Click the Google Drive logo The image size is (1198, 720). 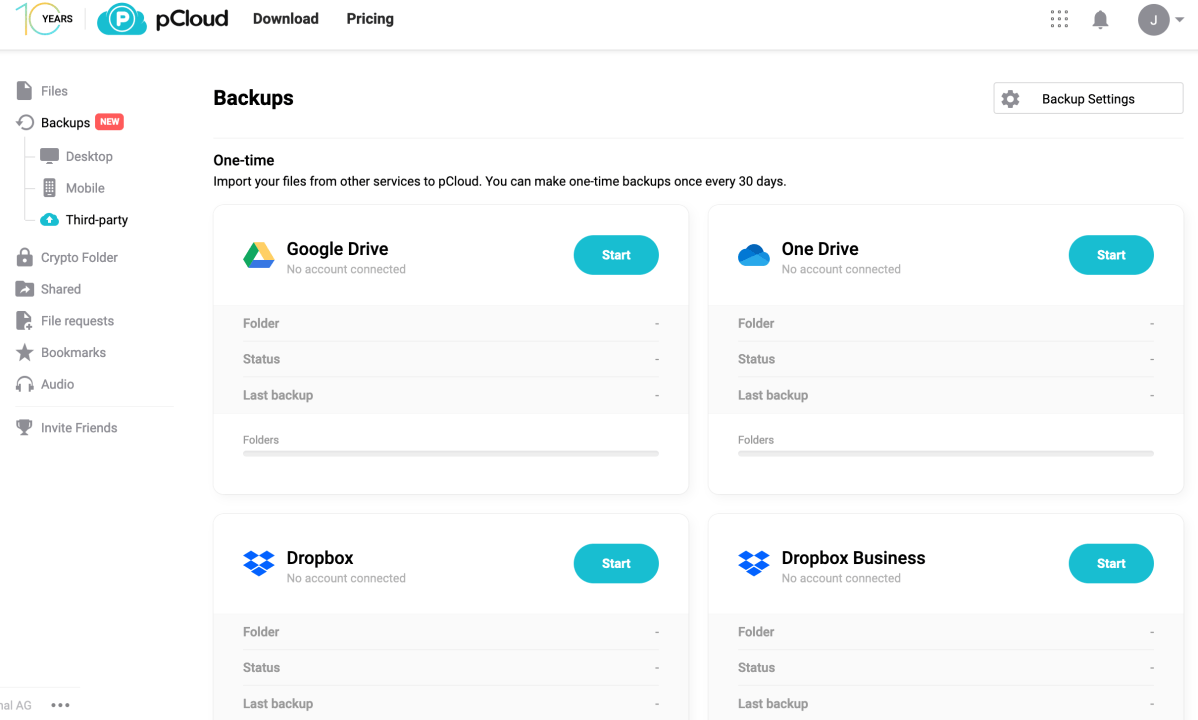pyautogui.click(x=258, y=255)
